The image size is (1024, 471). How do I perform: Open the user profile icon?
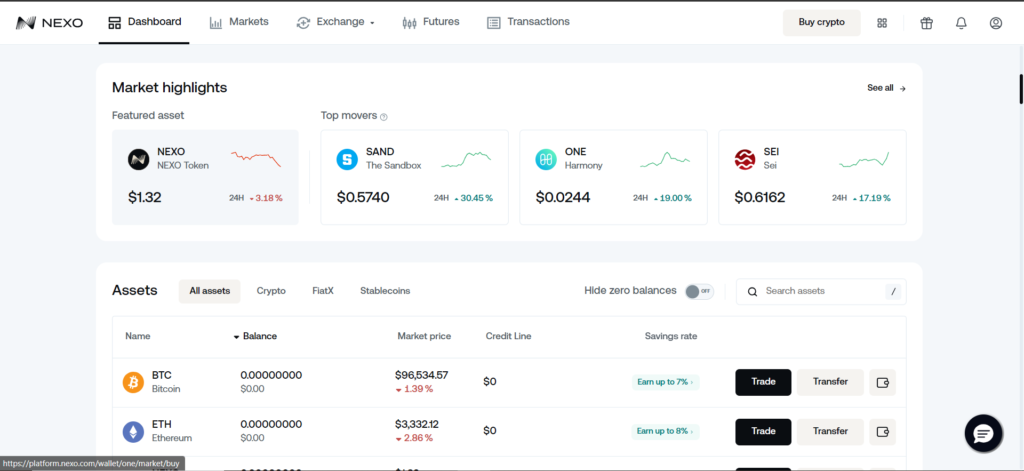point(995,23)
